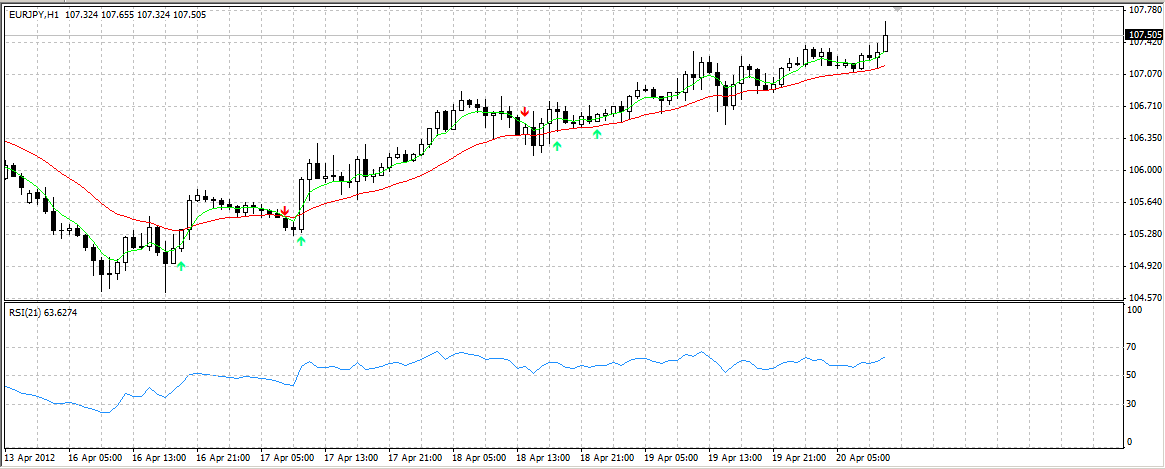The height and width of the screenshot is (469, 1165).
Task: Click the 16 Apr 05:00 time label
Action: 95,457
